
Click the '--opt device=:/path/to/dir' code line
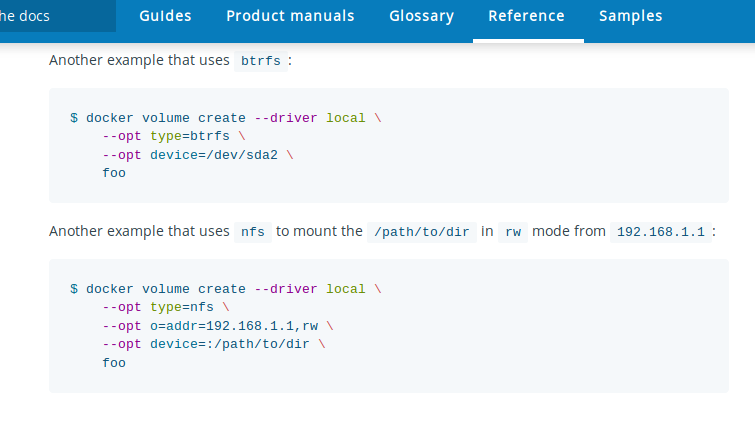click(214, 344)
